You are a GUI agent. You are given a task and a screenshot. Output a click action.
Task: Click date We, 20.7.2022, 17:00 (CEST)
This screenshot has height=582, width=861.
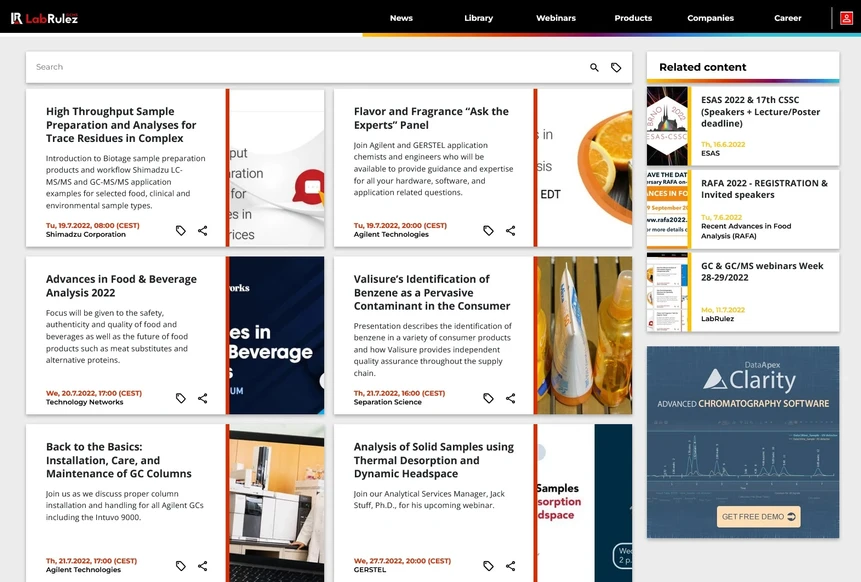(x=94, y=393)
